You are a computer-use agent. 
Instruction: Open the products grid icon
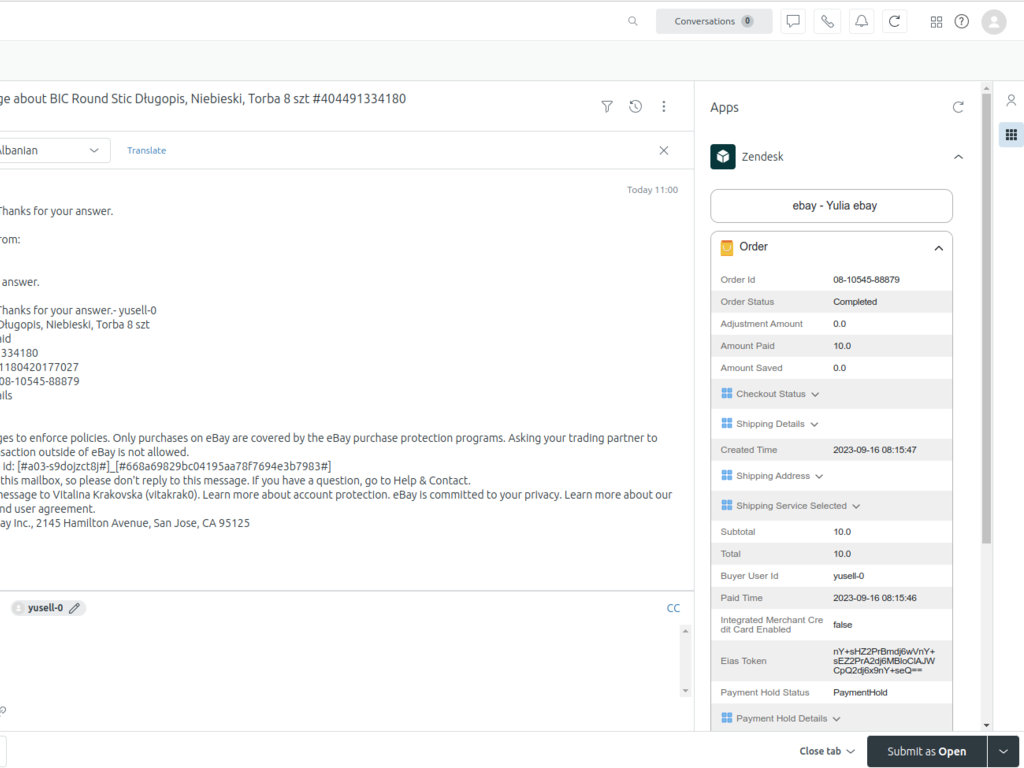point(936,21)
